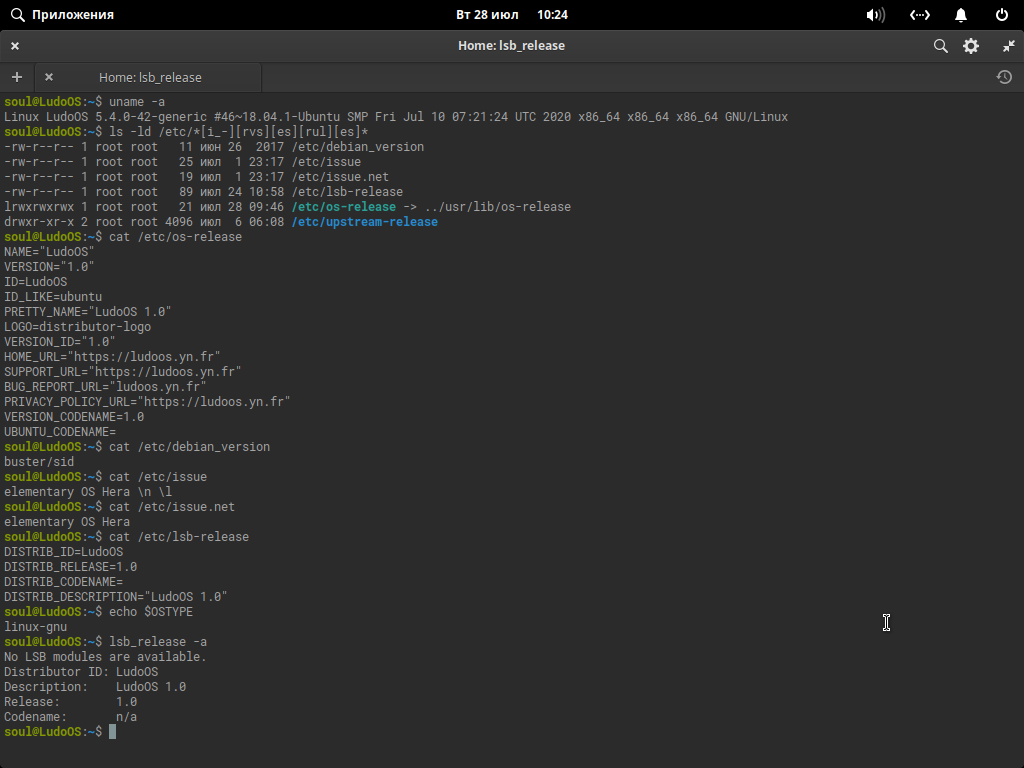This screenshot has width=1024, height=768.
Task: Close the terminal window with X
Action: (x=15, y=46)
